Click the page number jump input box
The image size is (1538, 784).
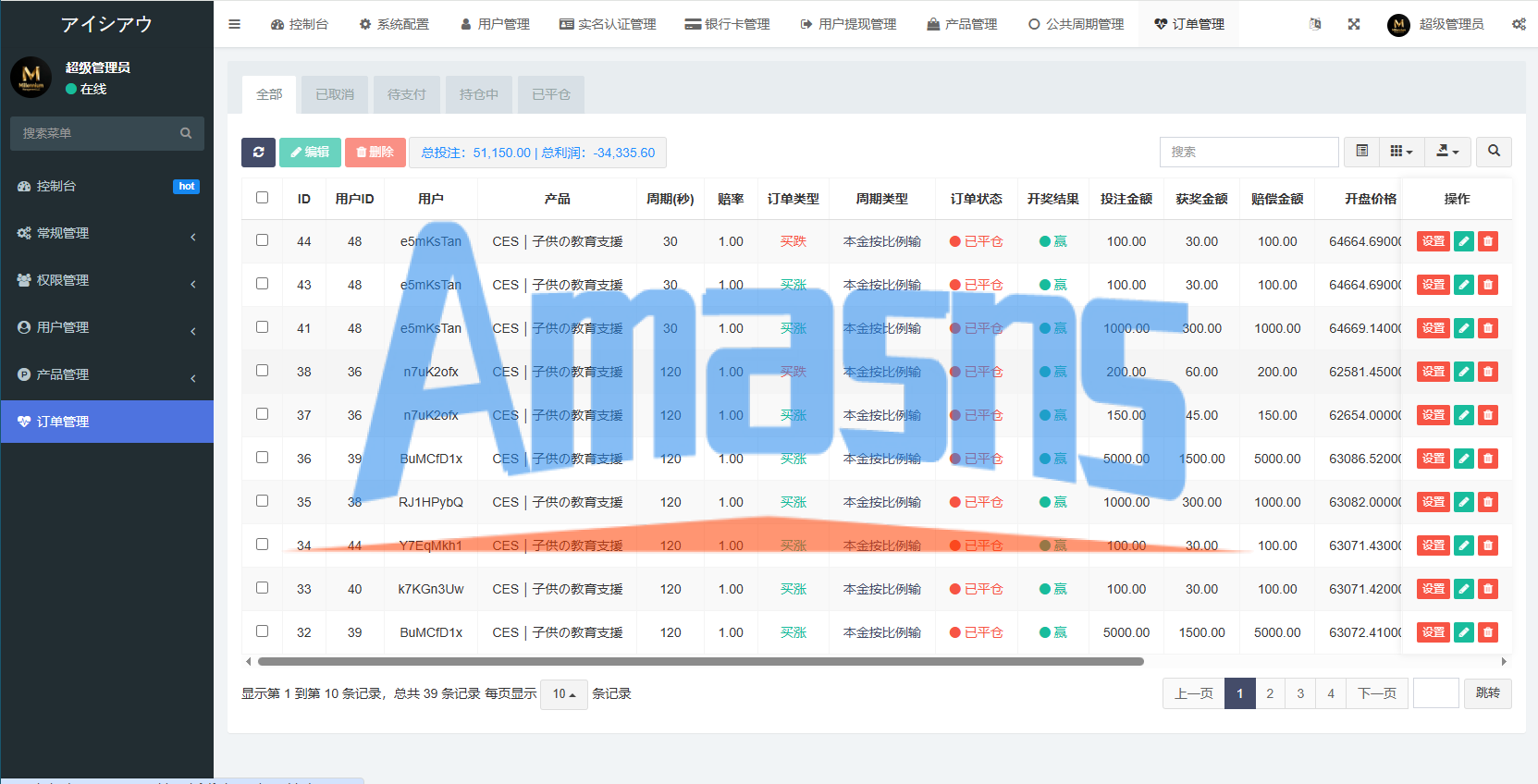1436,693
